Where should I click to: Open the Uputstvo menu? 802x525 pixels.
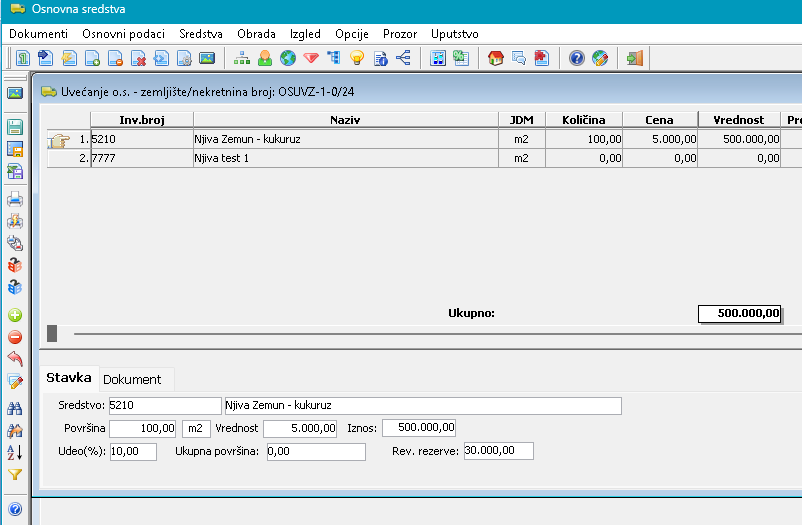click(454, 34)
